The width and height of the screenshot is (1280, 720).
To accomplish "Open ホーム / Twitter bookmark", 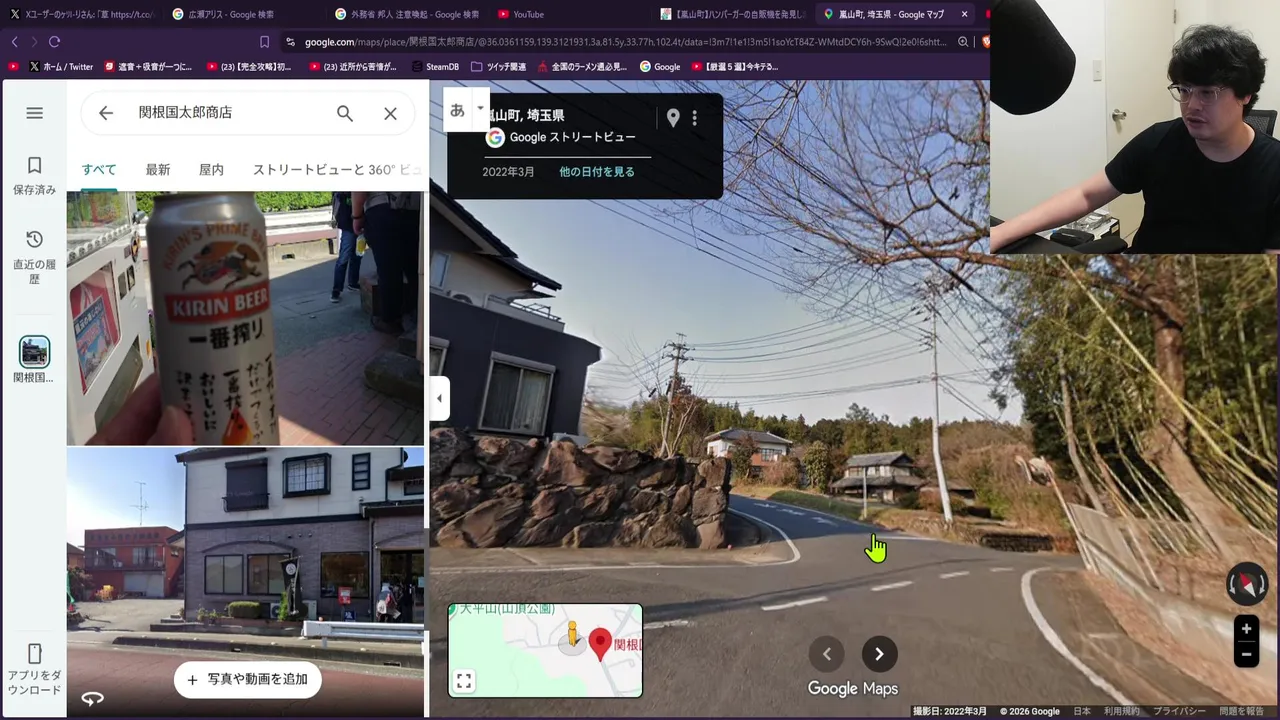I will (60, 67).
